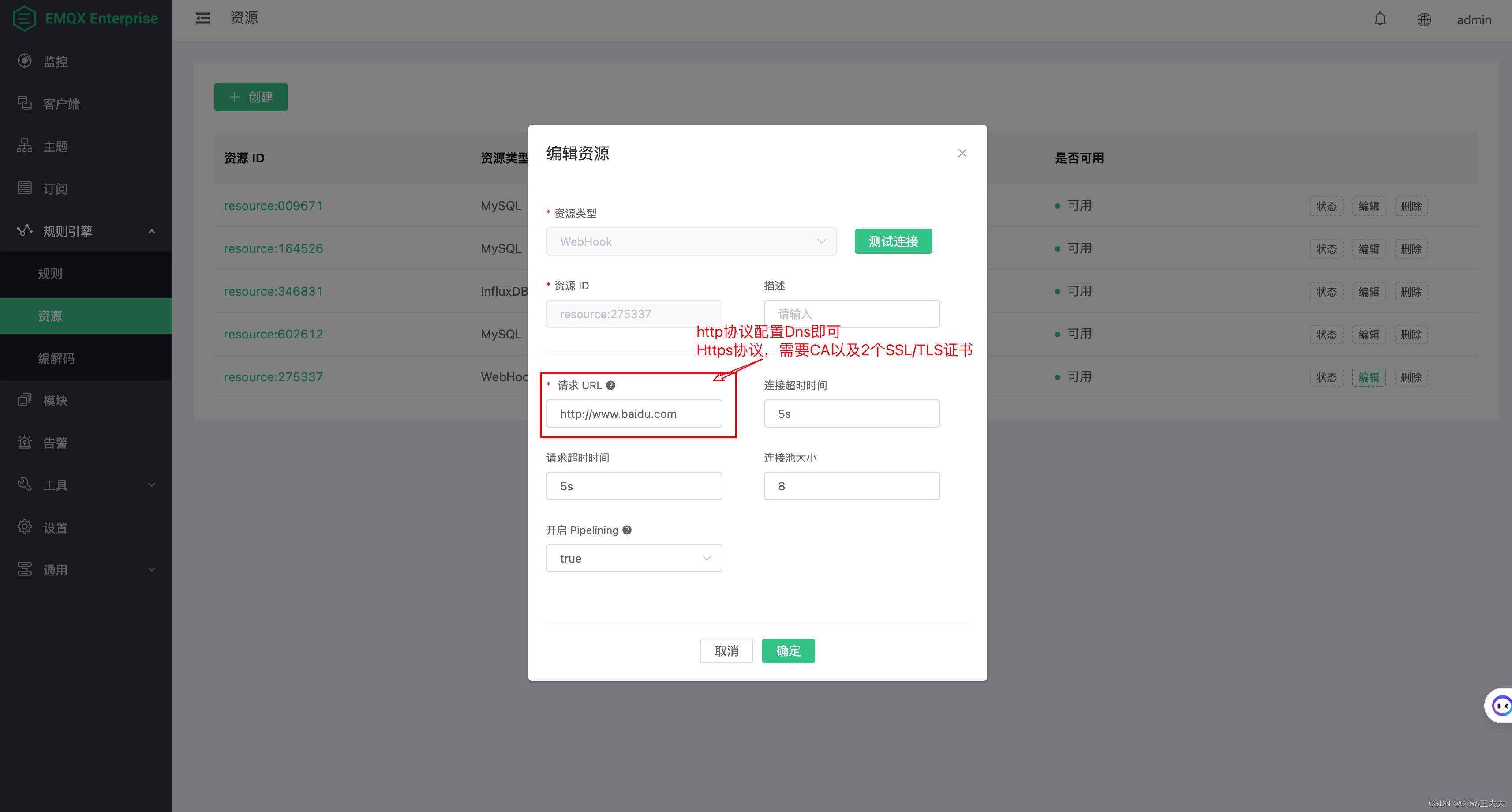Open the 资源类型 WebHook dropdown
This screenshot has width=1512, height=812.
point(691,241)
